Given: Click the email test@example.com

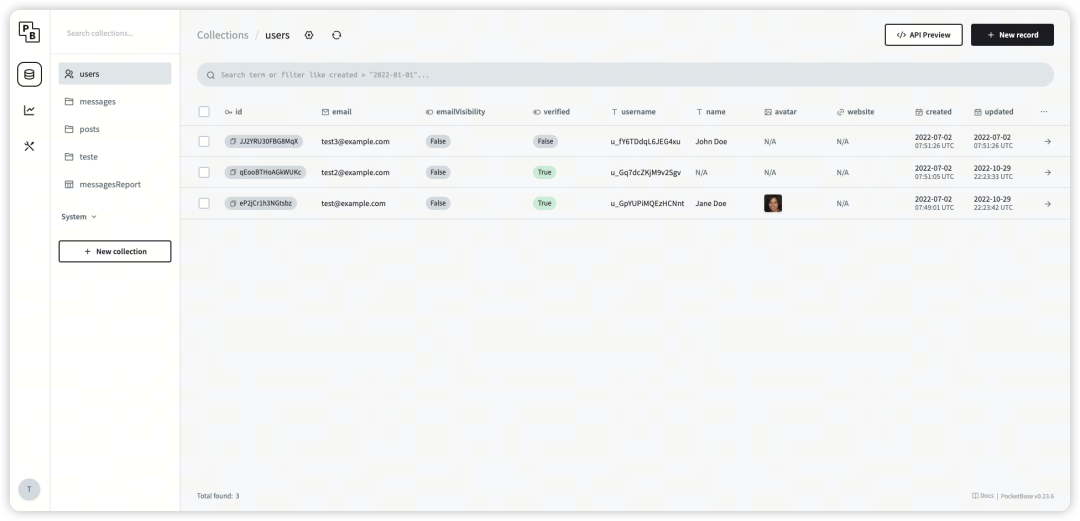Looking at the screenshot, I should point(353,203).
